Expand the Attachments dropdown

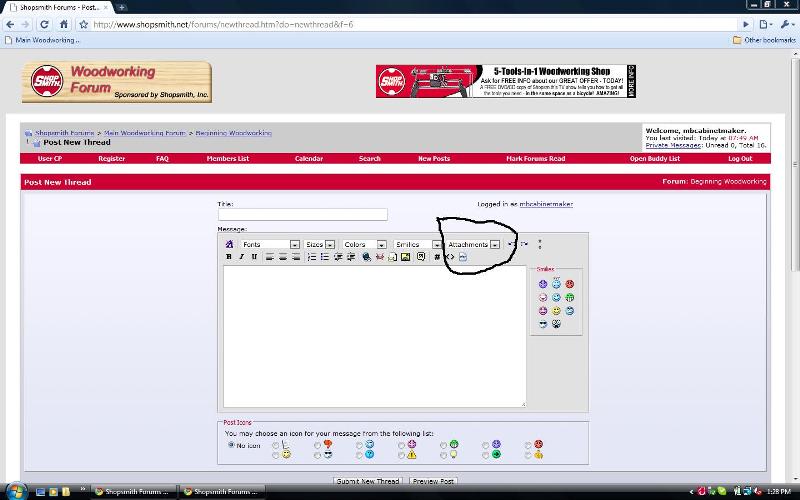click(473, 244)
